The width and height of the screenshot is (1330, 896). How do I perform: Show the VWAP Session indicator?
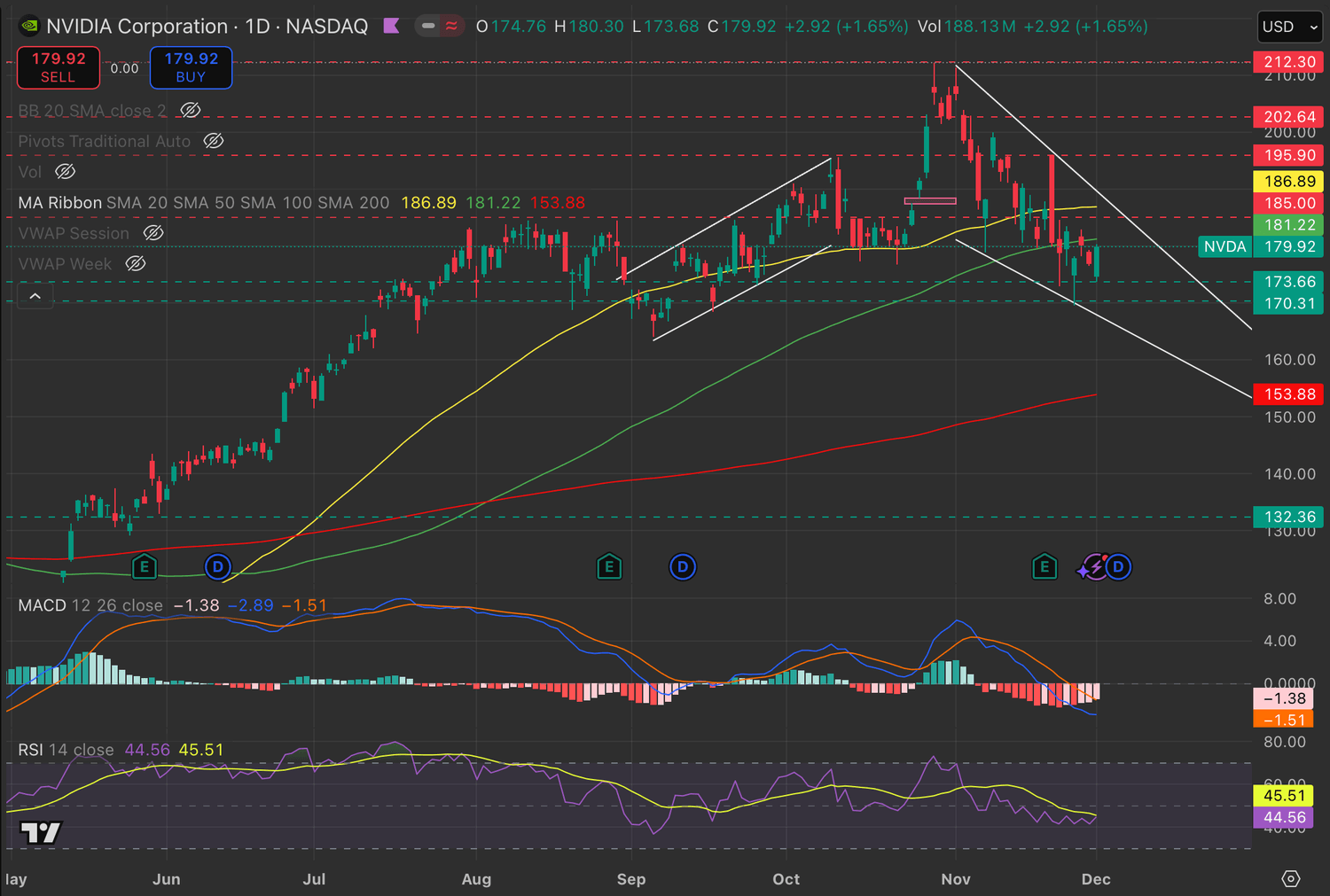point(153,233)
